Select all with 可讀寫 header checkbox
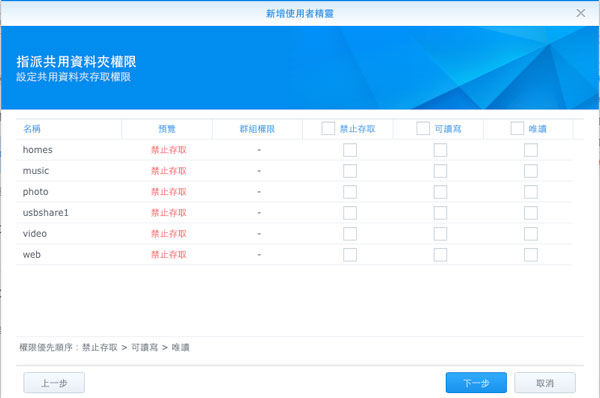The width and height of the screenshot is (600, 398). (x=423, y=129)
